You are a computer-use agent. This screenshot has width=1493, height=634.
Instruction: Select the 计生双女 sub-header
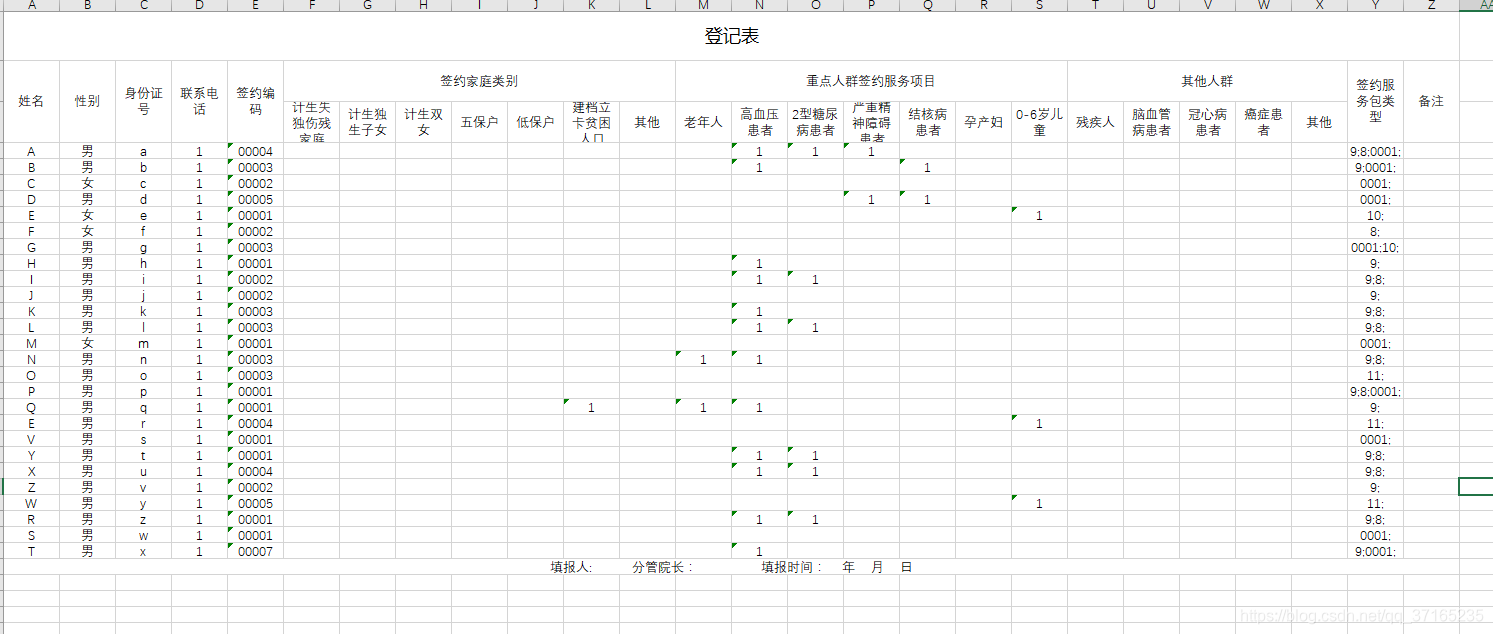pyautogui.click(x=423, y=122)
